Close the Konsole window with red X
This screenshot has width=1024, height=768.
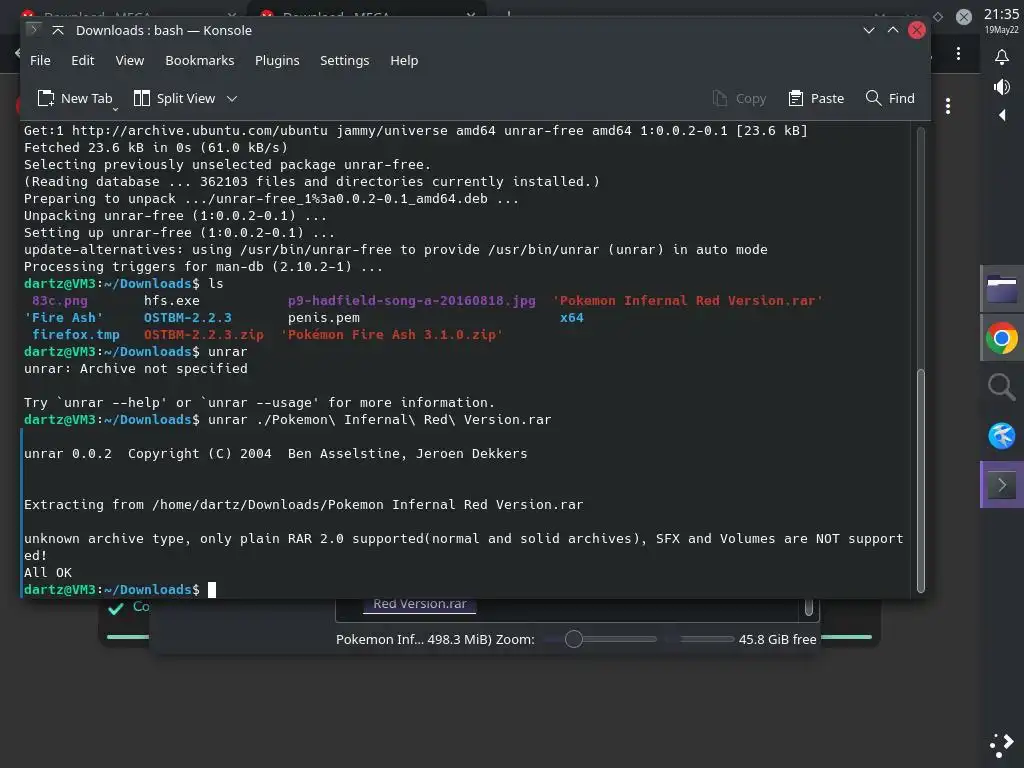(917, 30)
